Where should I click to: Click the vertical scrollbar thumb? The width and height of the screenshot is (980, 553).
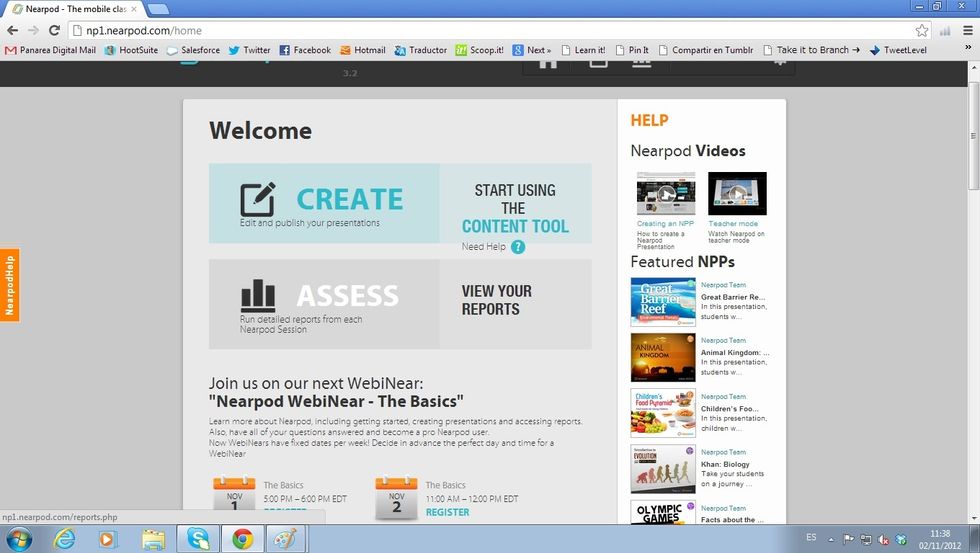973,134
